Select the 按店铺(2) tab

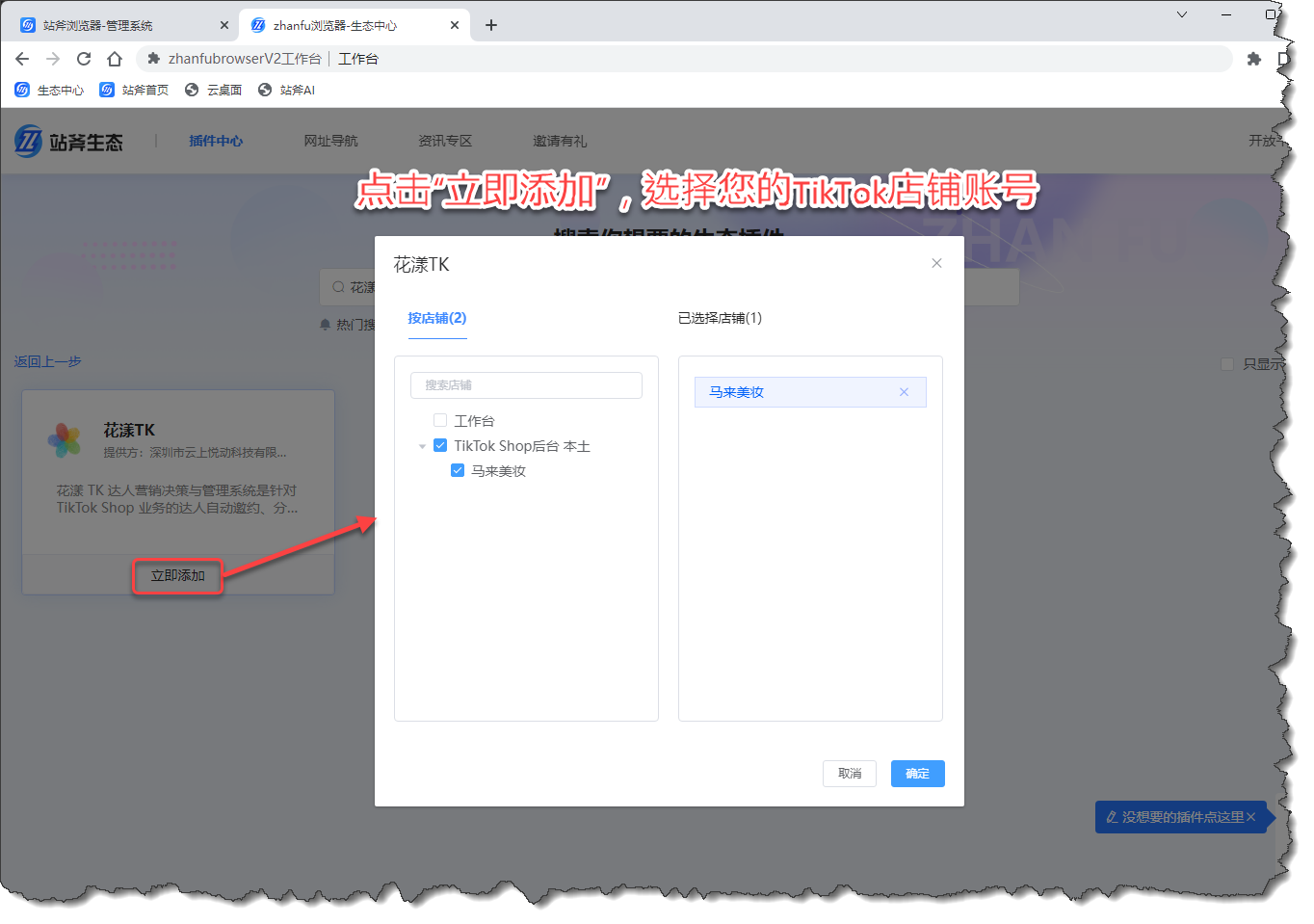pos(436,318)
